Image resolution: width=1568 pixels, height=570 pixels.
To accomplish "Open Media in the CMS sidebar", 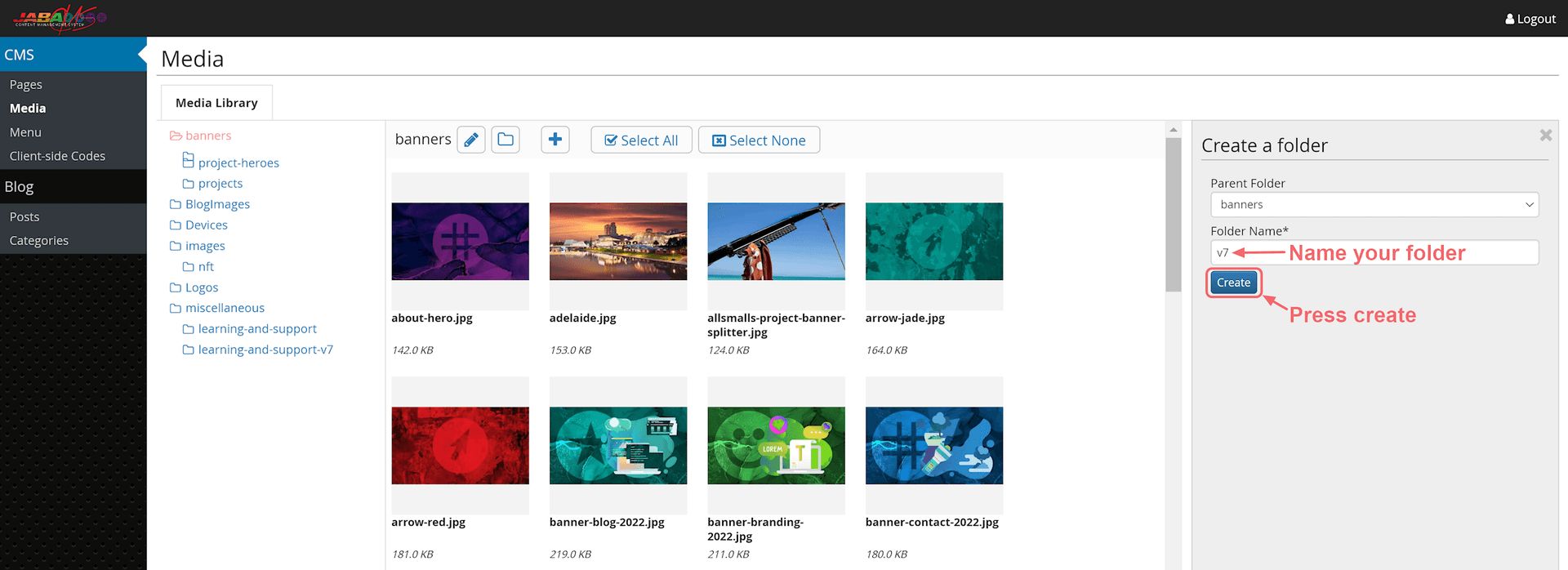I will pos(28,108).
